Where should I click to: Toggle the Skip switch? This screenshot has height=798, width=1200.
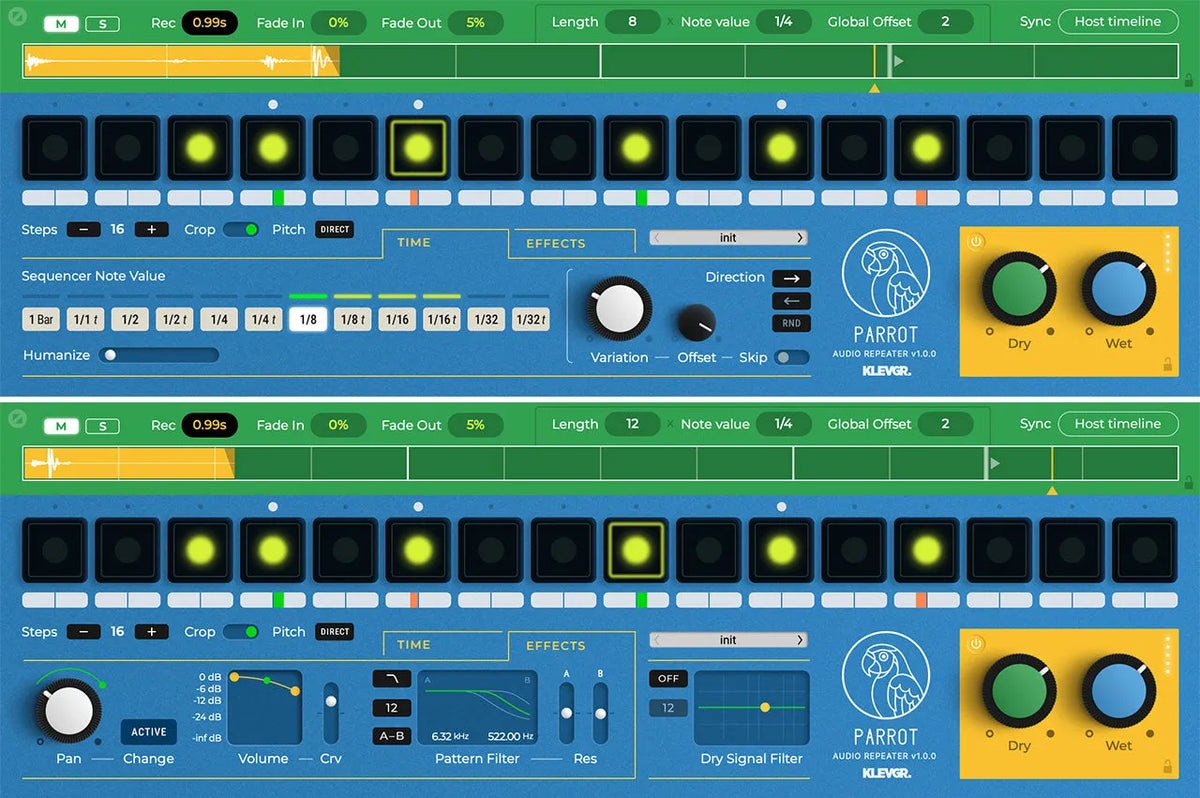coord(791,357)
